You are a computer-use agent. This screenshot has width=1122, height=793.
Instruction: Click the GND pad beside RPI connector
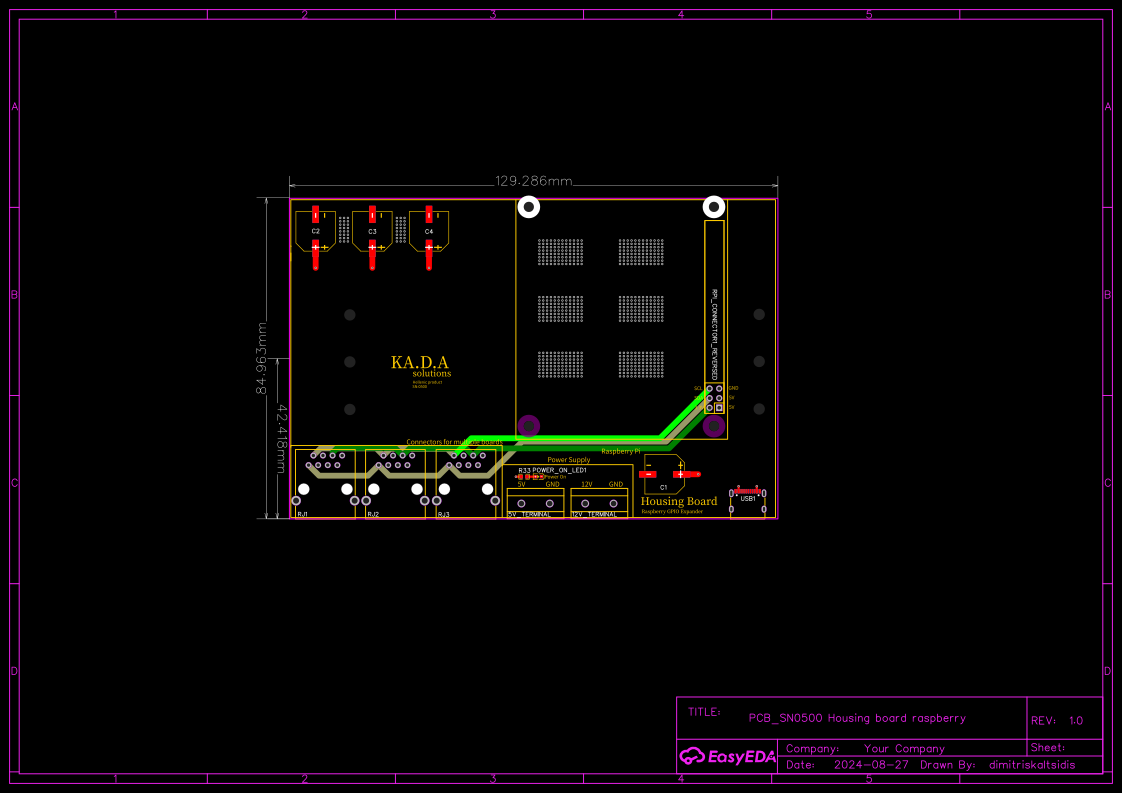(719, 388)
